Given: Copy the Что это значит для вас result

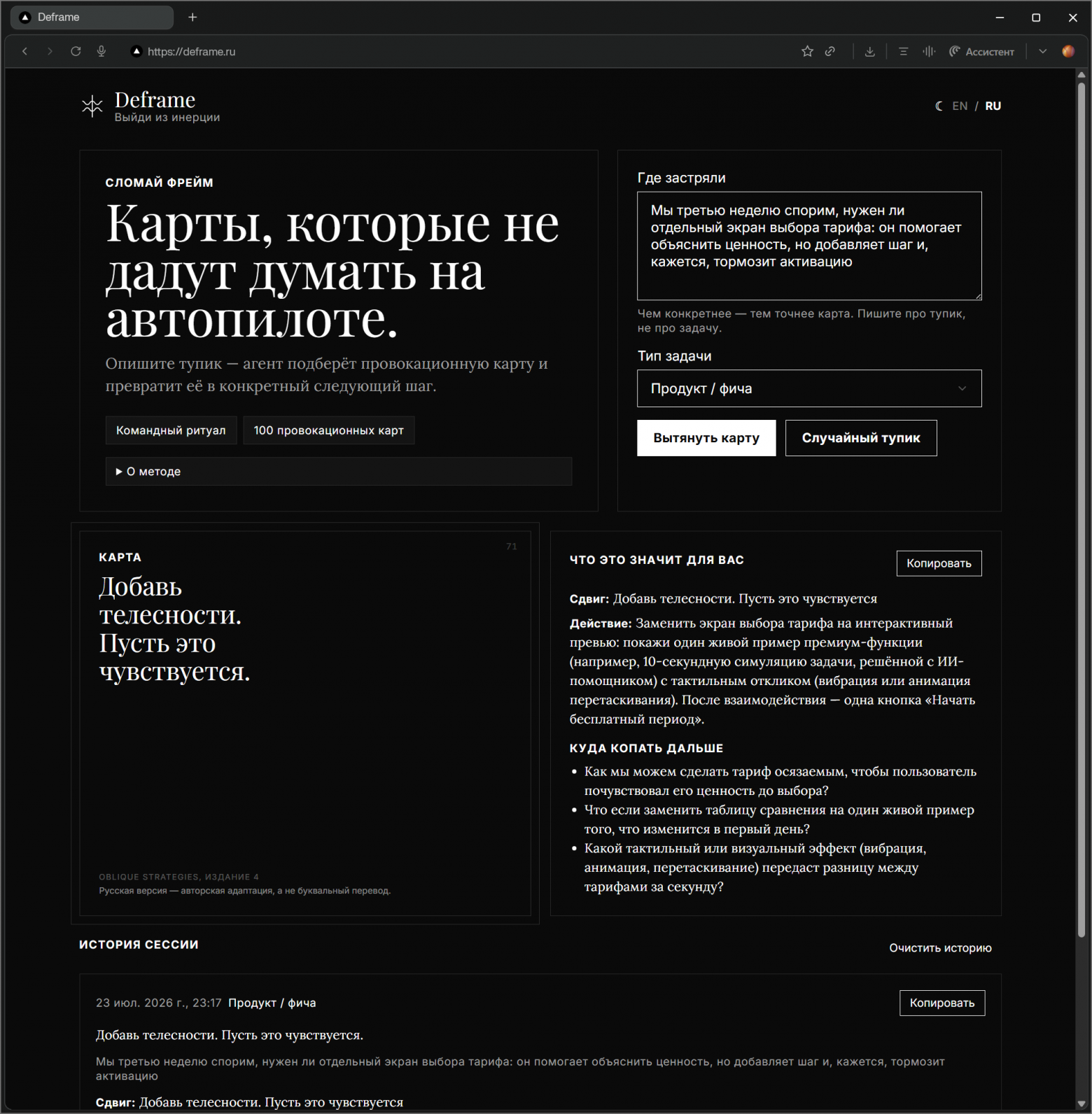Looking at the screenshot, I should coord(939,563).
